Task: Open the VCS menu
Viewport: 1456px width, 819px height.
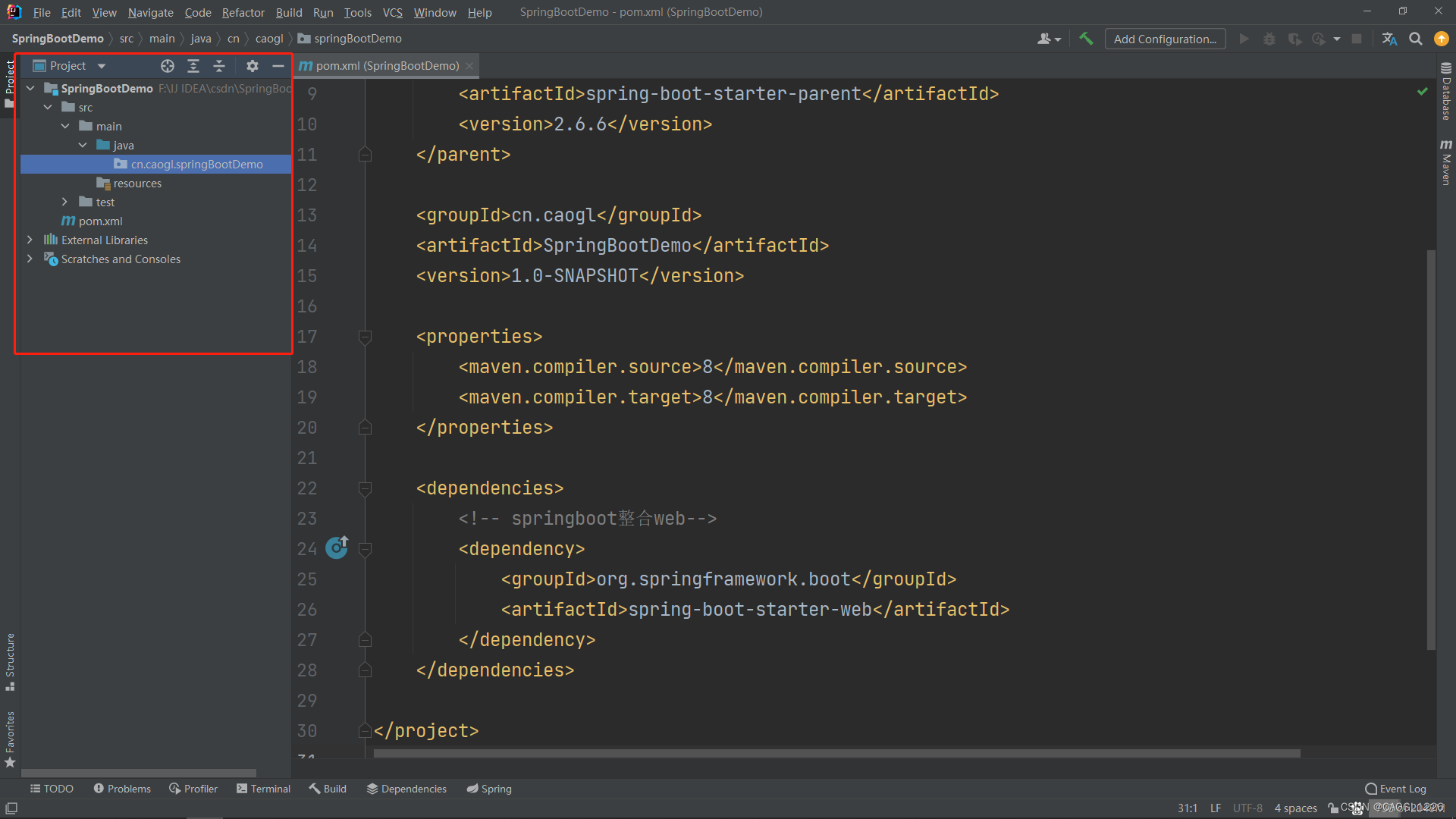Action: tap(393, 12)
